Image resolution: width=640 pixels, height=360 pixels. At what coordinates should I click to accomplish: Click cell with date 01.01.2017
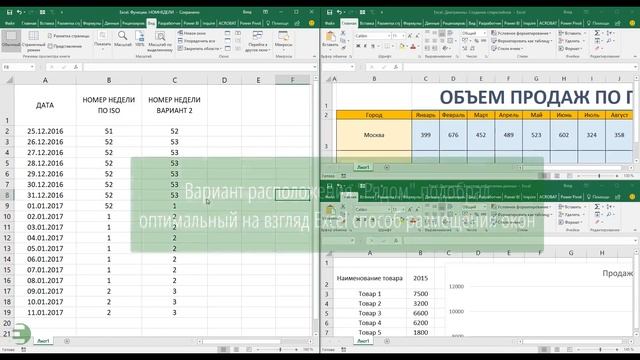45,206
